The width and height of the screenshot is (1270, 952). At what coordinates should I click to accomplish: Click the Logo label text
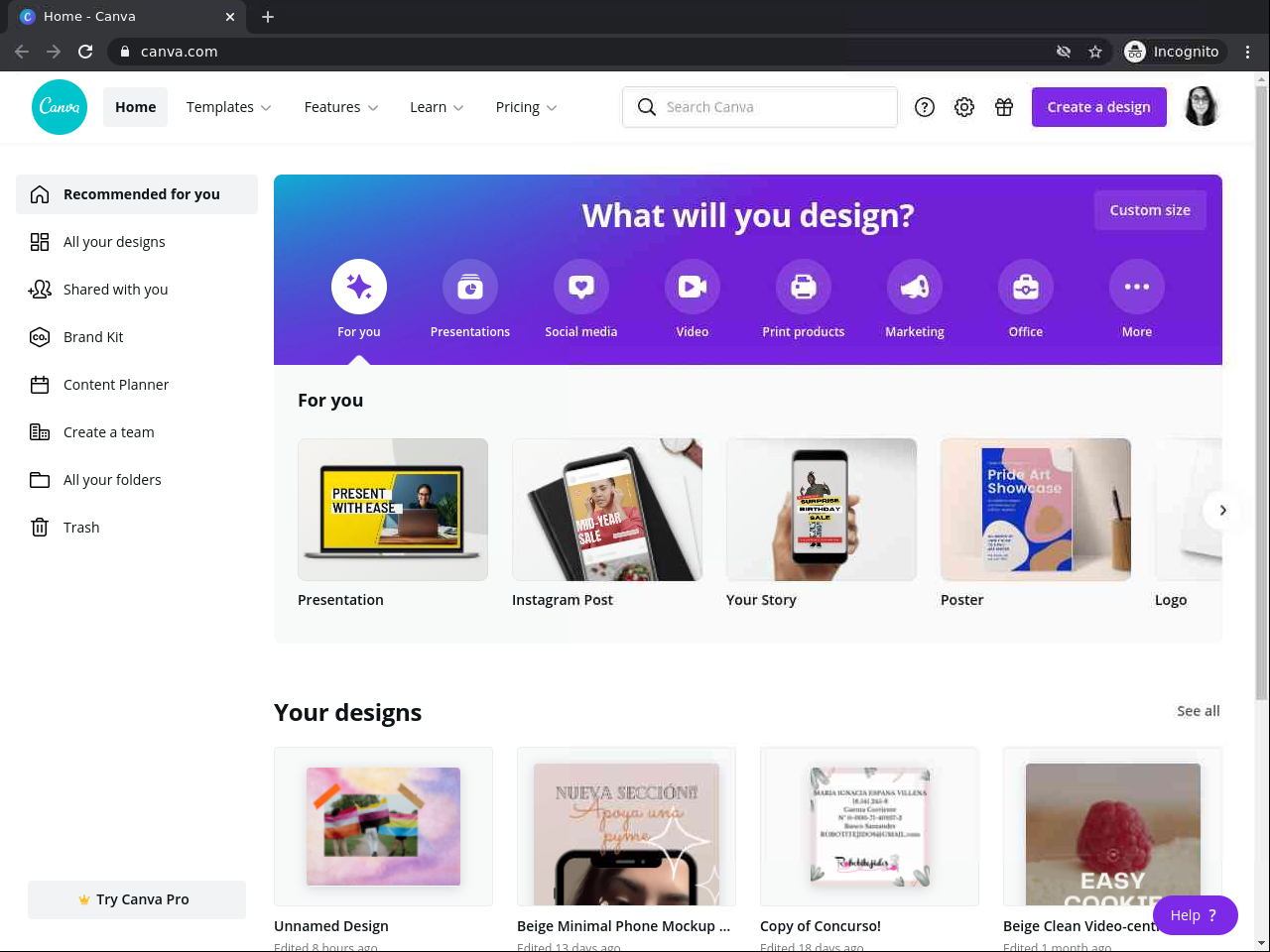click(1171, 600)
